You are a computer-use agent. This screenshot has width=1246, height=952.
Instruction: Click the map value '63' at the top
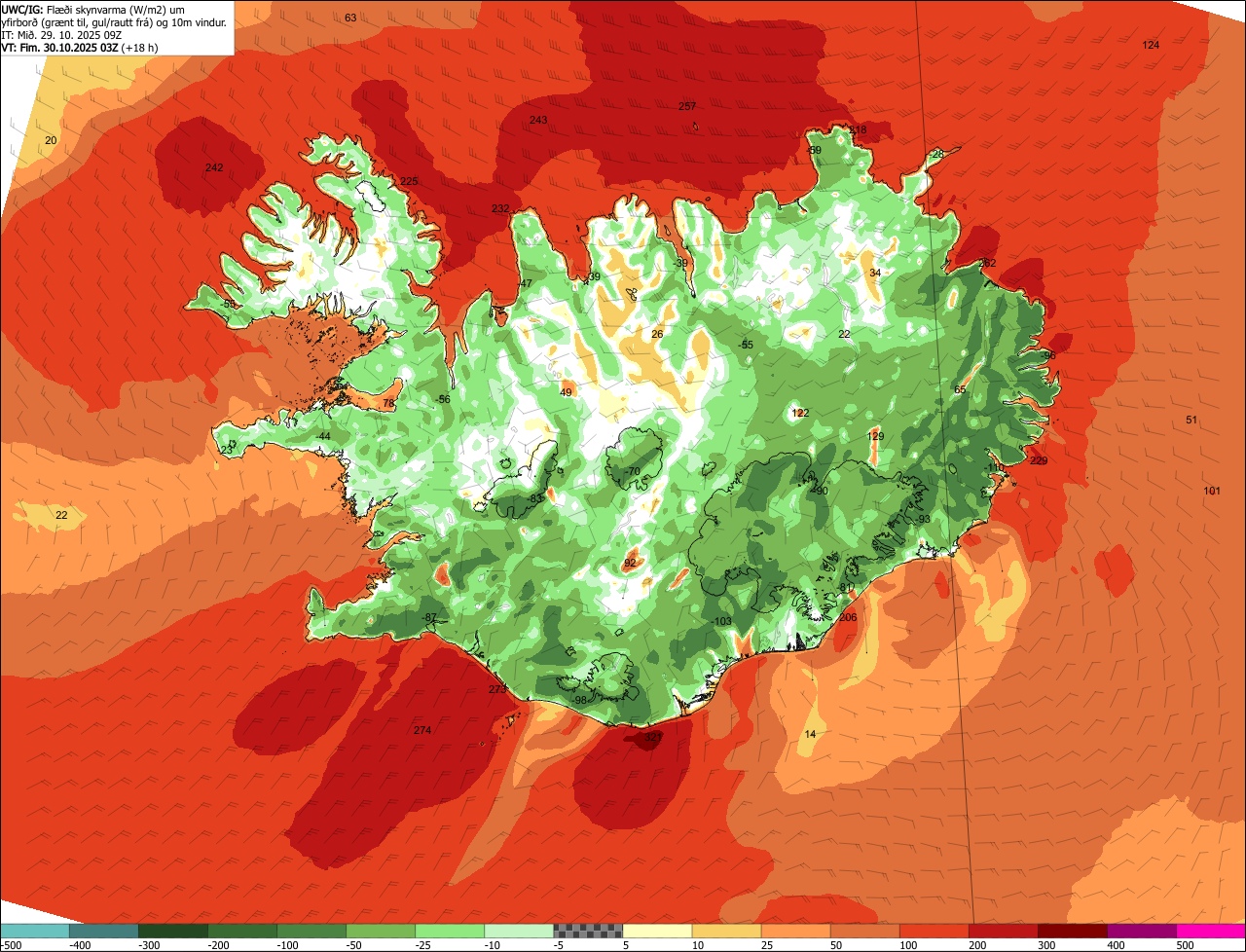click(x=350, y=18)
